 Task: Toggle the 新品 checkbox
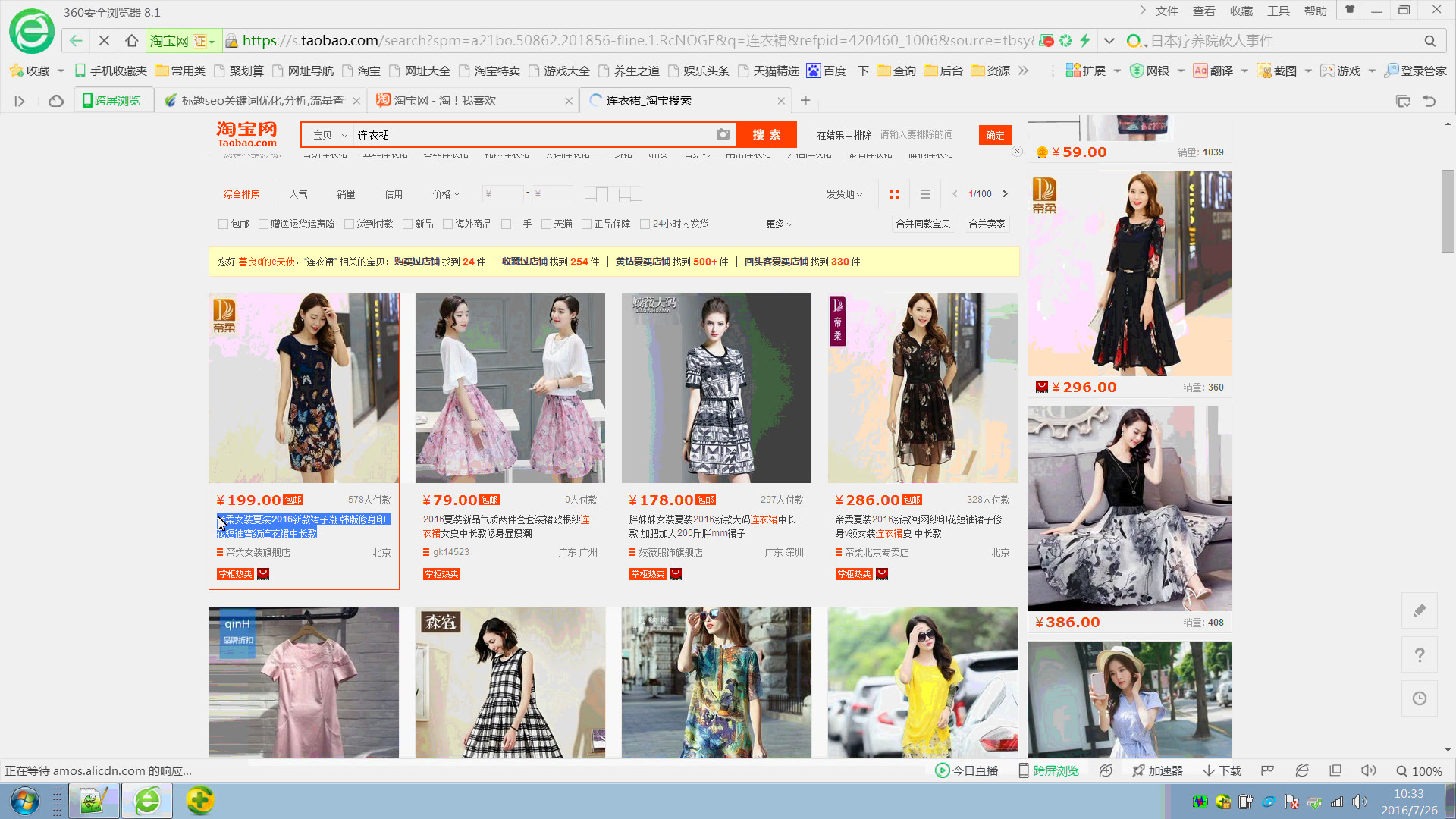click(408, 224)
